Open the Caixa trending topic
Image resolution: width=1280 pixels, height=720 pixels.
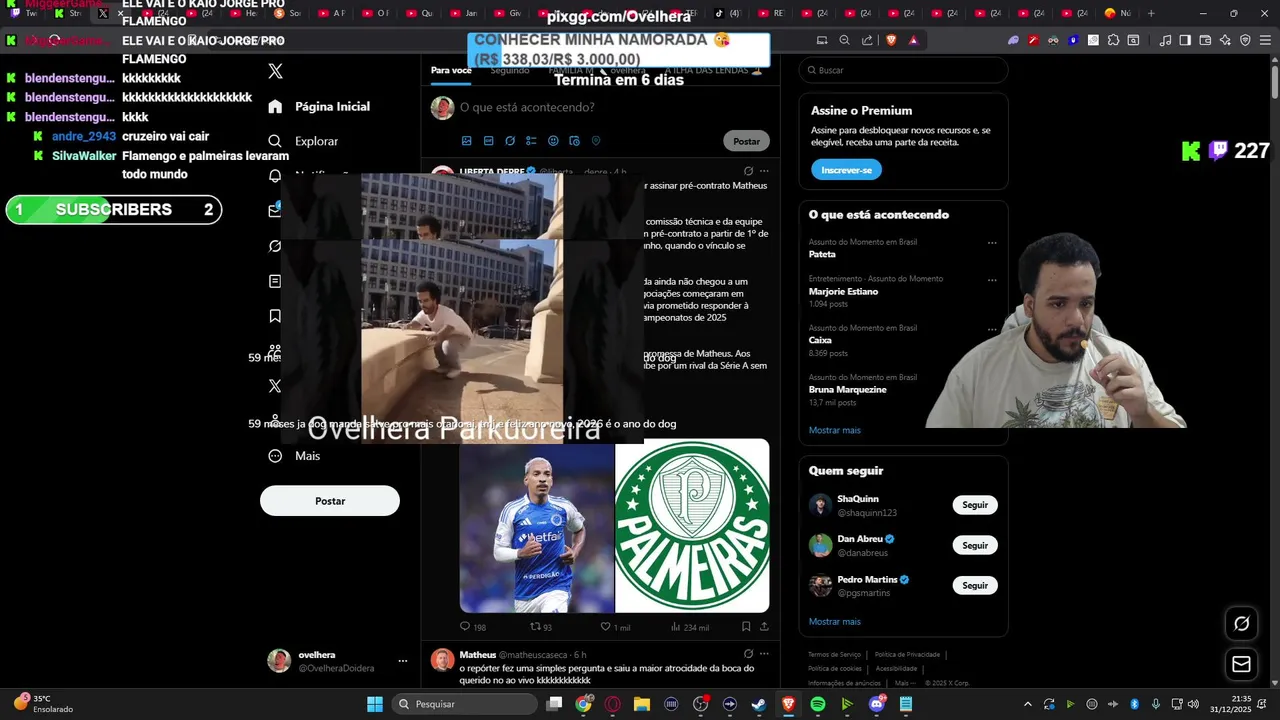(x=820, y=340)
